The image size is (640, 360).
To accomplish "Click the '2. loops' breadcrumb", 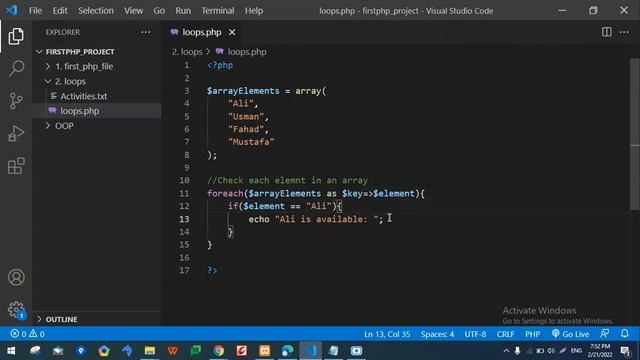I will click(x=187, y=52).
